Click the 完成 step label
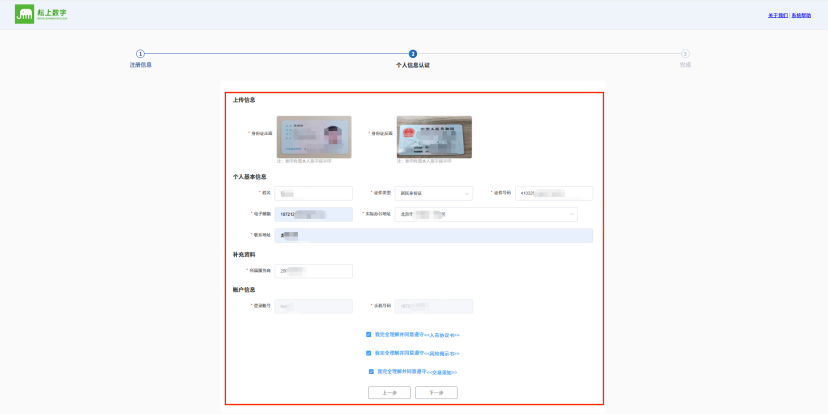This screenshot has width=828, height=414. [685, 65]
